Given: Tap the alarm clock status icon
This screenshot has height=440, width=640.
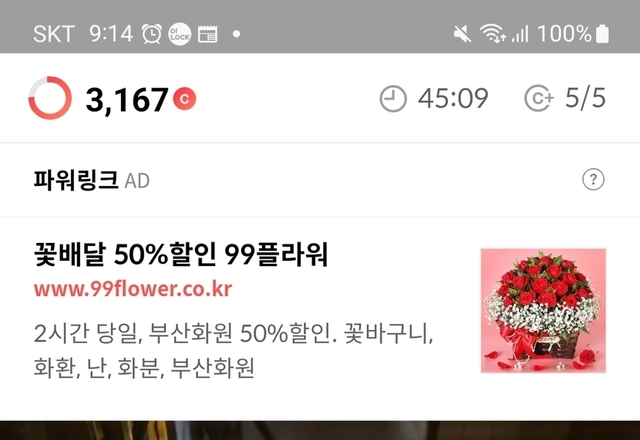Looking at the screenshot, I should 152,33.
